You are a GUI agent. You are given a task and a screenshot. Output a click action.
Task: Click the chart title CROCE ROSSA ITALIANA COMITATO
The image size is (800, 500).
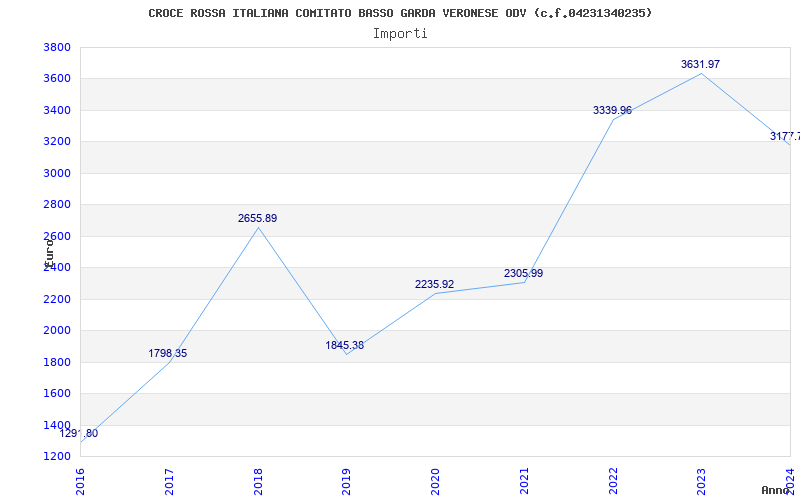pos(401,13)
